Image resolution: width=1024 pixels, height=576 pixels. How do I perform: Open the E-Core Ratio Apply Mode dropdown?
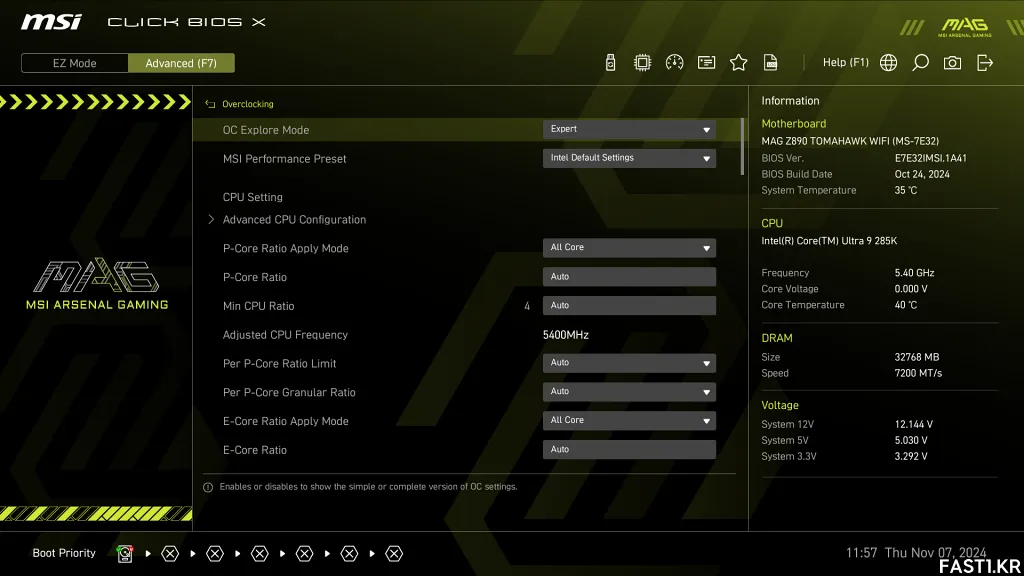[629, 421]
